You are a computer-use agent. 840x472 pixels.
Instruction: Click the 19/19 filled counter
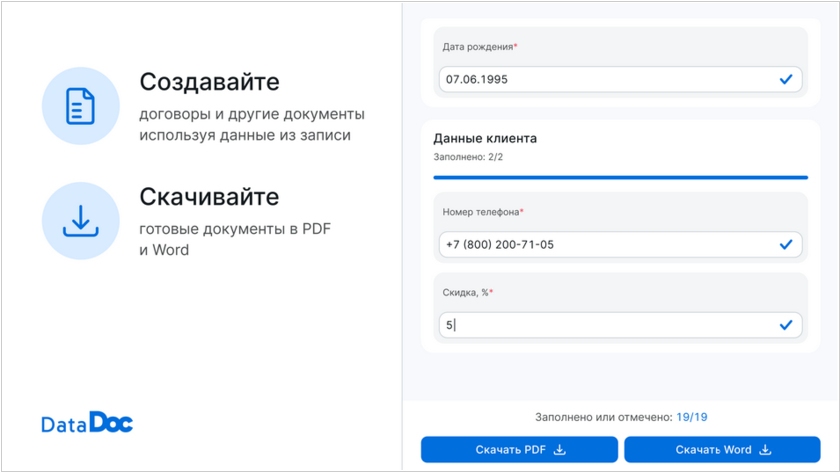(691, 417)
